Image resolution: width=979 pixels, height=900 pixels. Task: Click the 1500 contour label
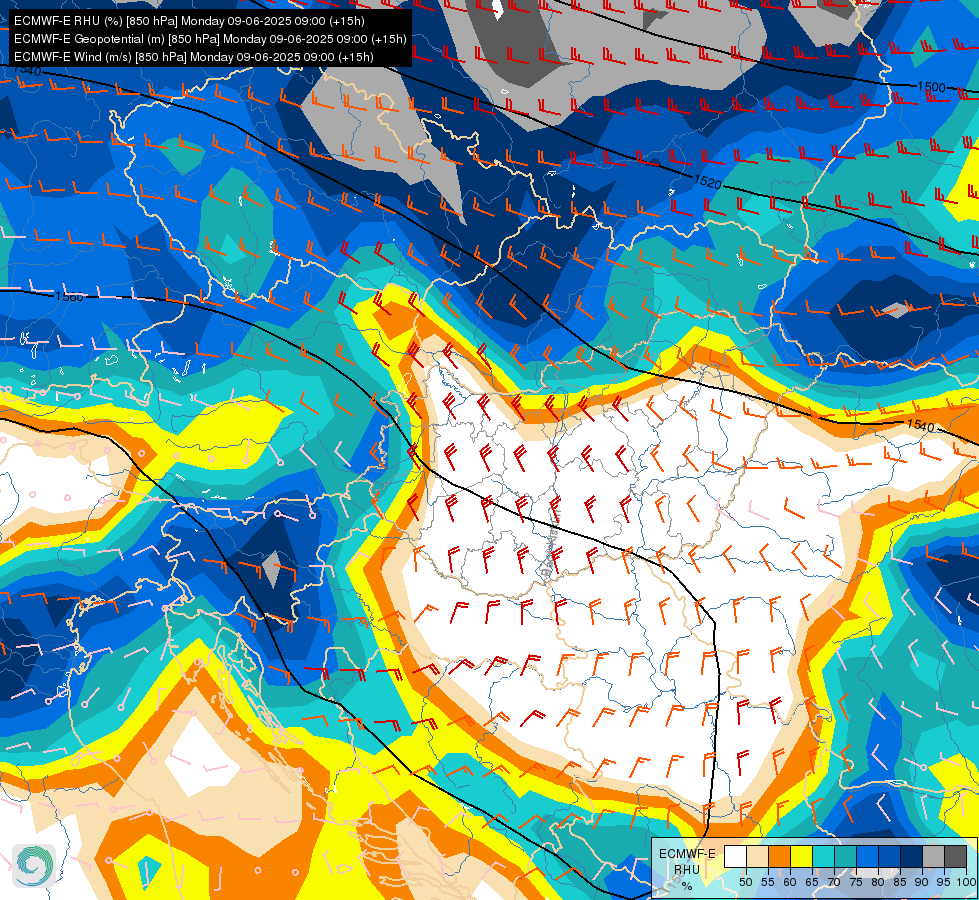(932, 87)
